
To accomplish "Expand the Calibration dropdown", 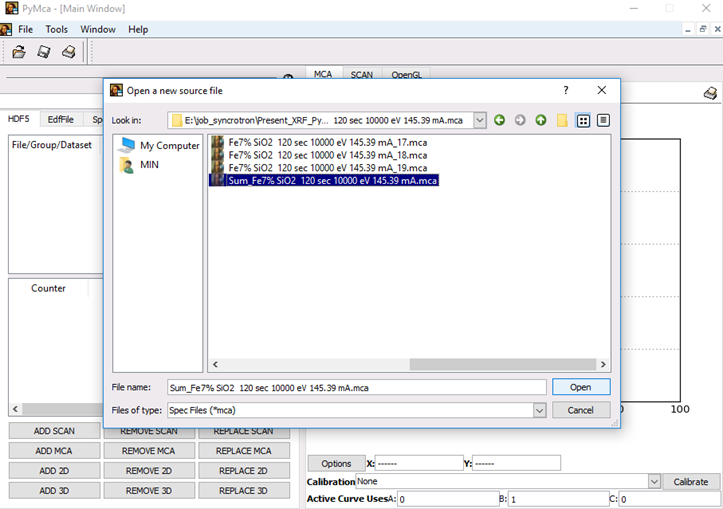I will (x=654, y=482).
